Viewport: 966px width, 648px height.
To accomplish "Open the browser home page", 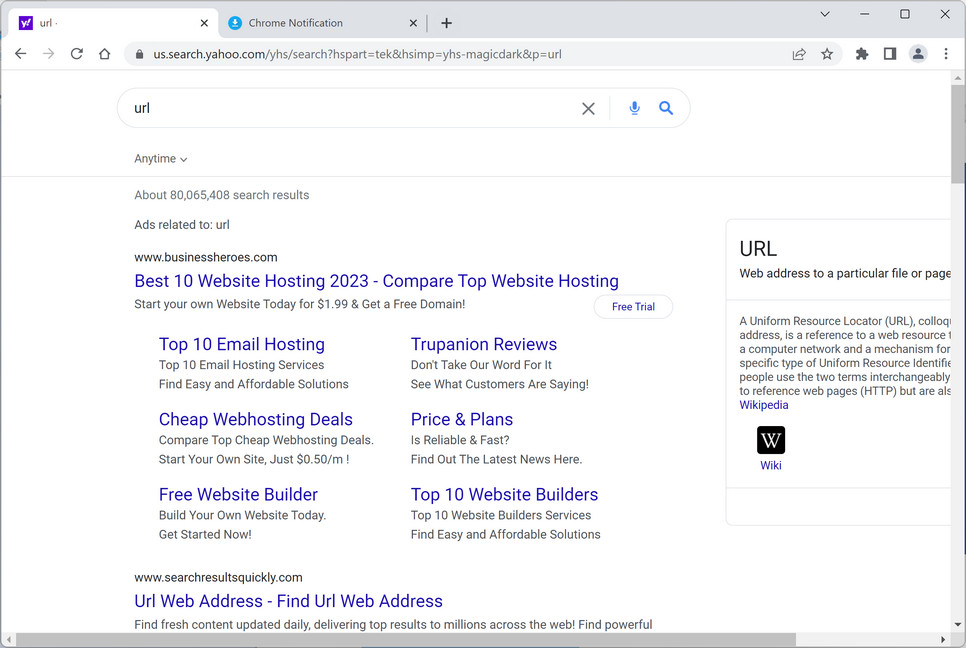I will click(105, 54).
